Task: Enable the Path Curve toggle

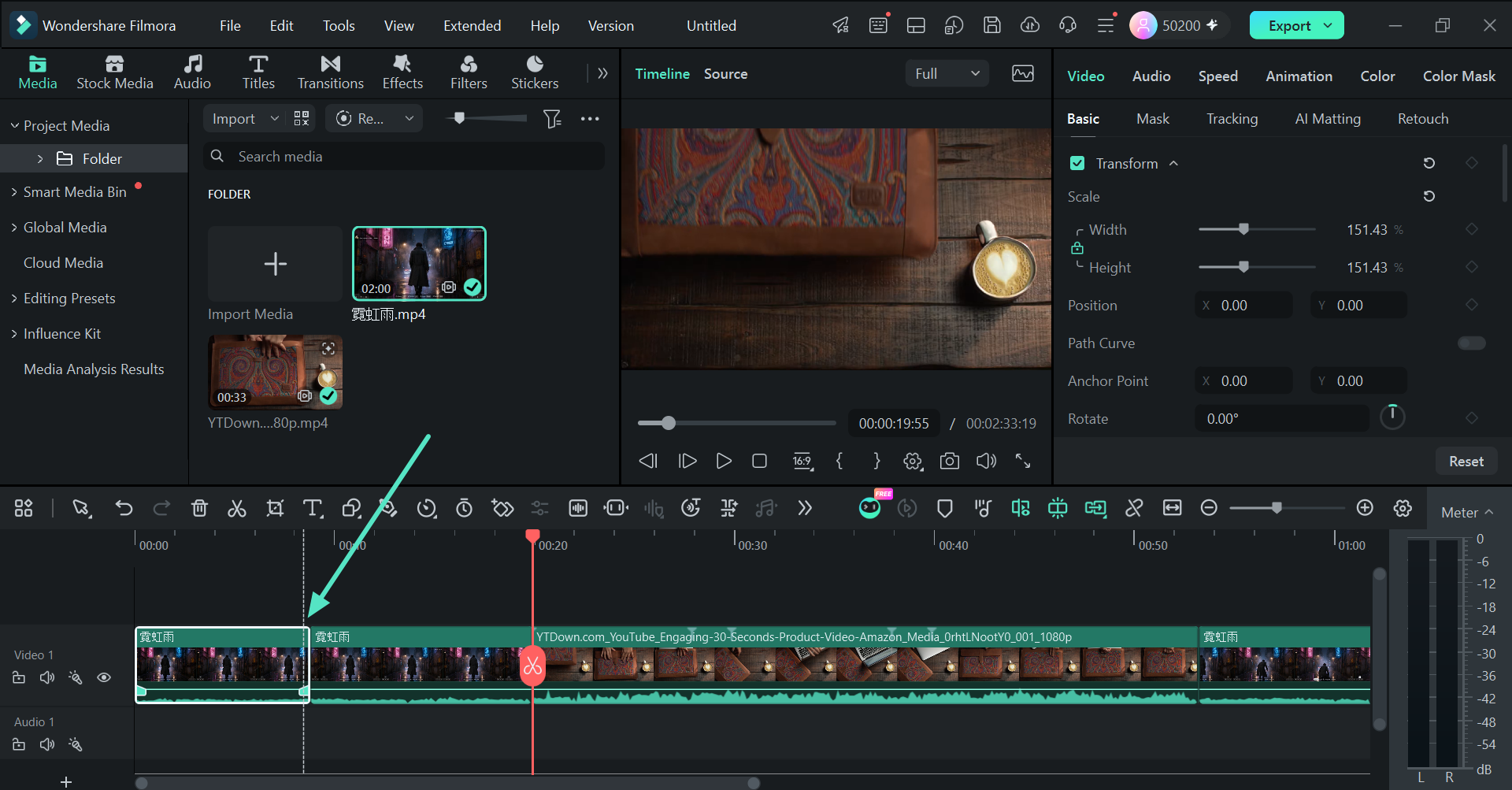Action: [1471, 343]
